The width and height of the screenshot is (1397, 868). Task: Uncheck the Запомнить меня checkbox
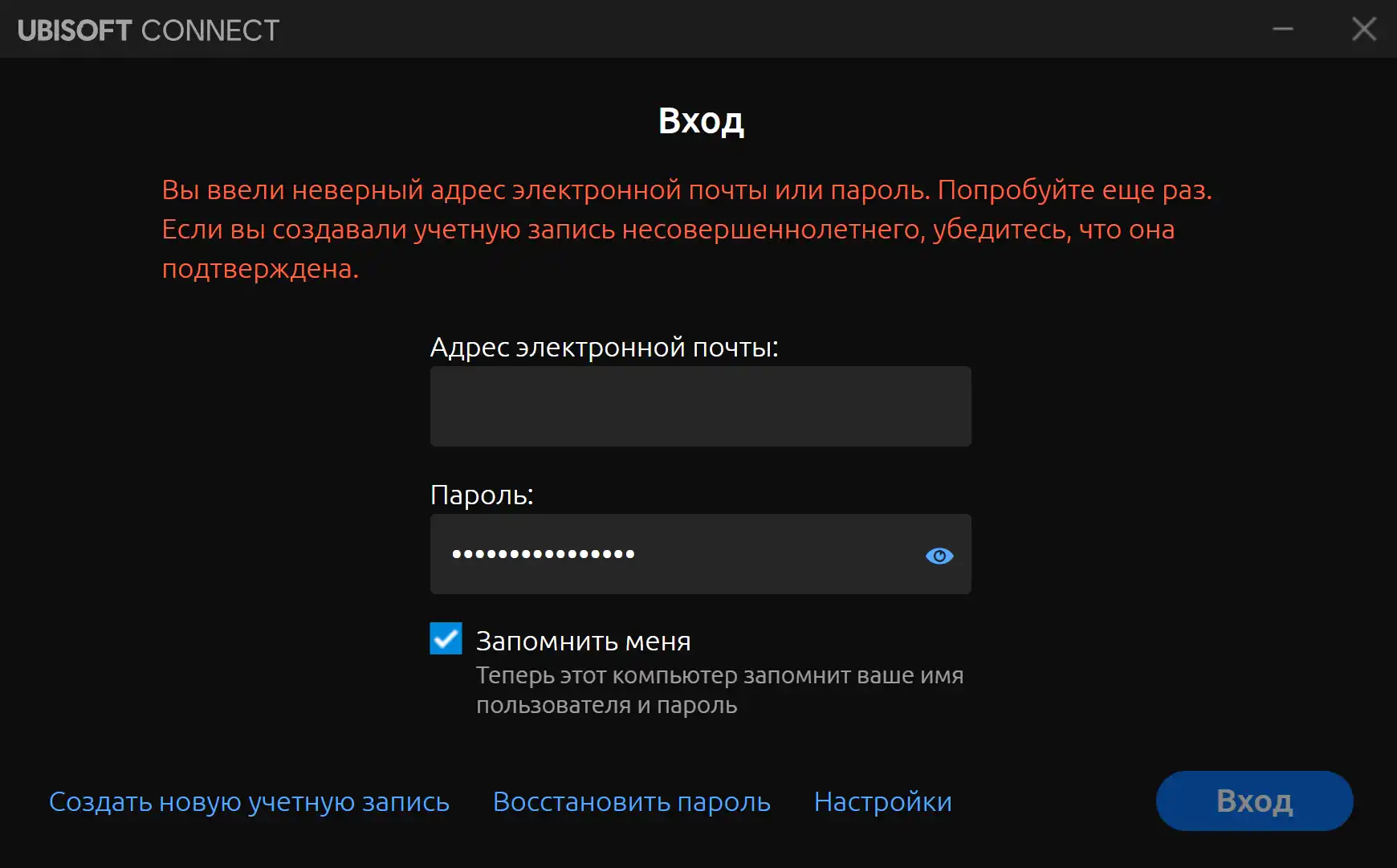coord(446,639)
